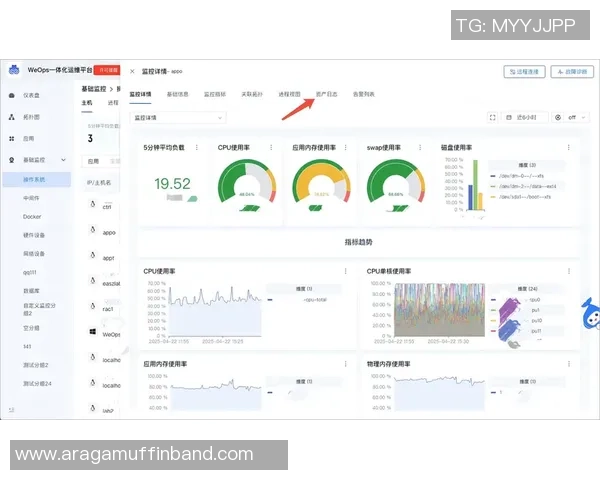
Task: Select 网络设备 in sidebar
Action: (34, 254)
